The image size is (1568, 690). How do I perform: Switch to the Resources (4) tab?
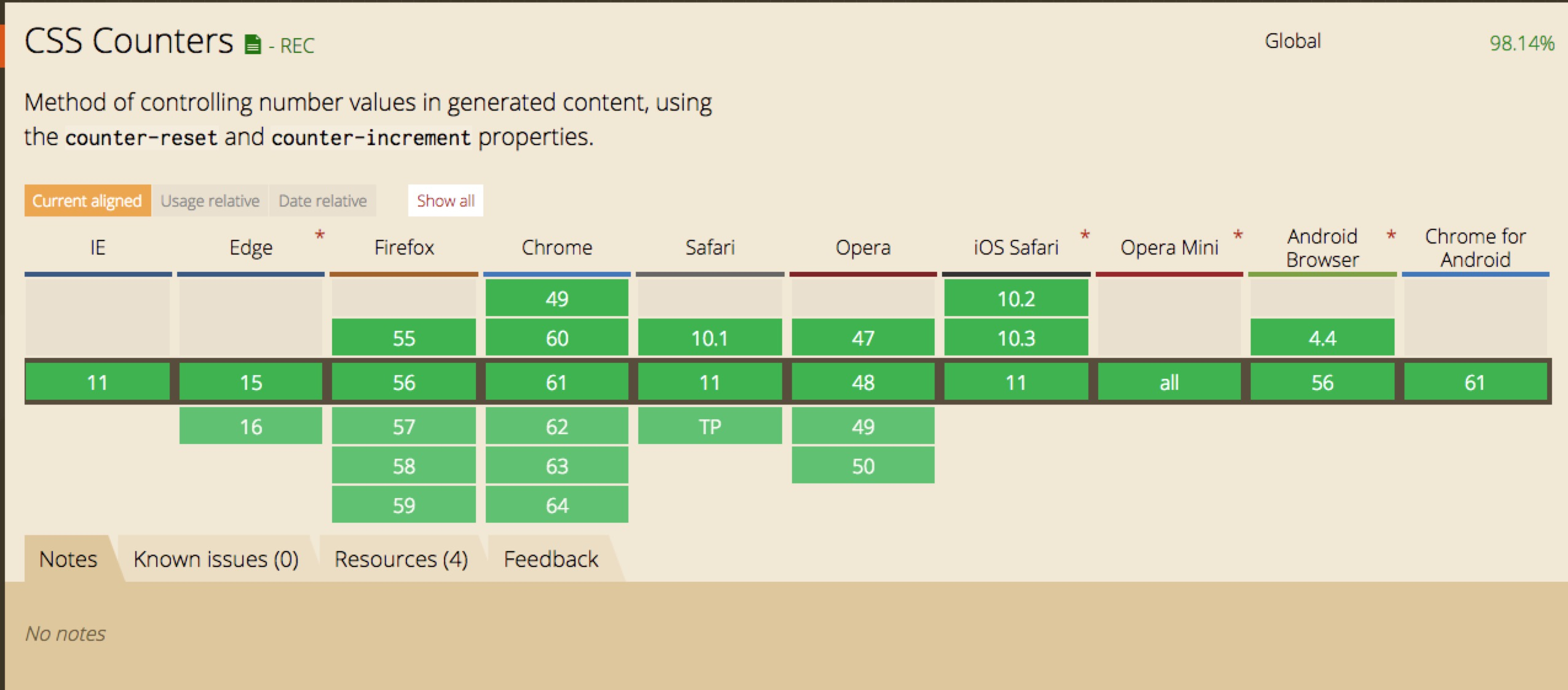tap(401, 559)
